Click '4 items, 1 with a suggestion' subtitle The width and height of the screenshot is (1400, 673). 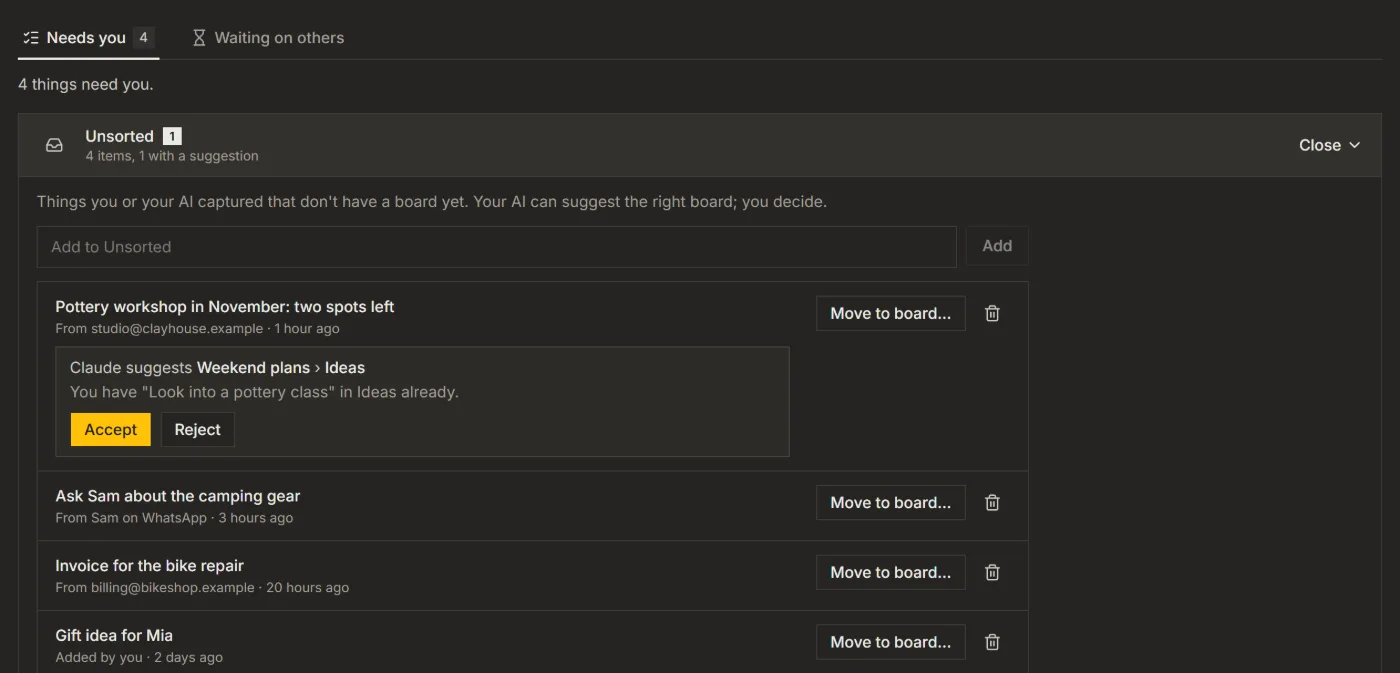172,156
